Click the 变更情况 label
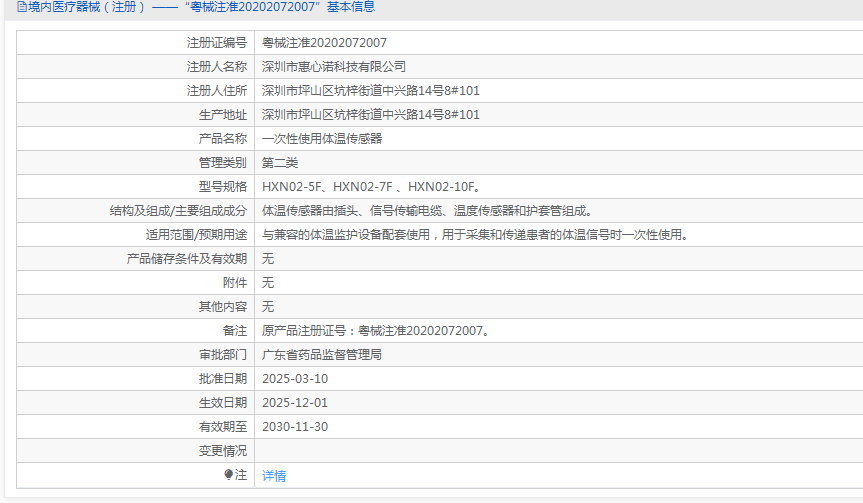863x503 pixels. coord(223,451)
